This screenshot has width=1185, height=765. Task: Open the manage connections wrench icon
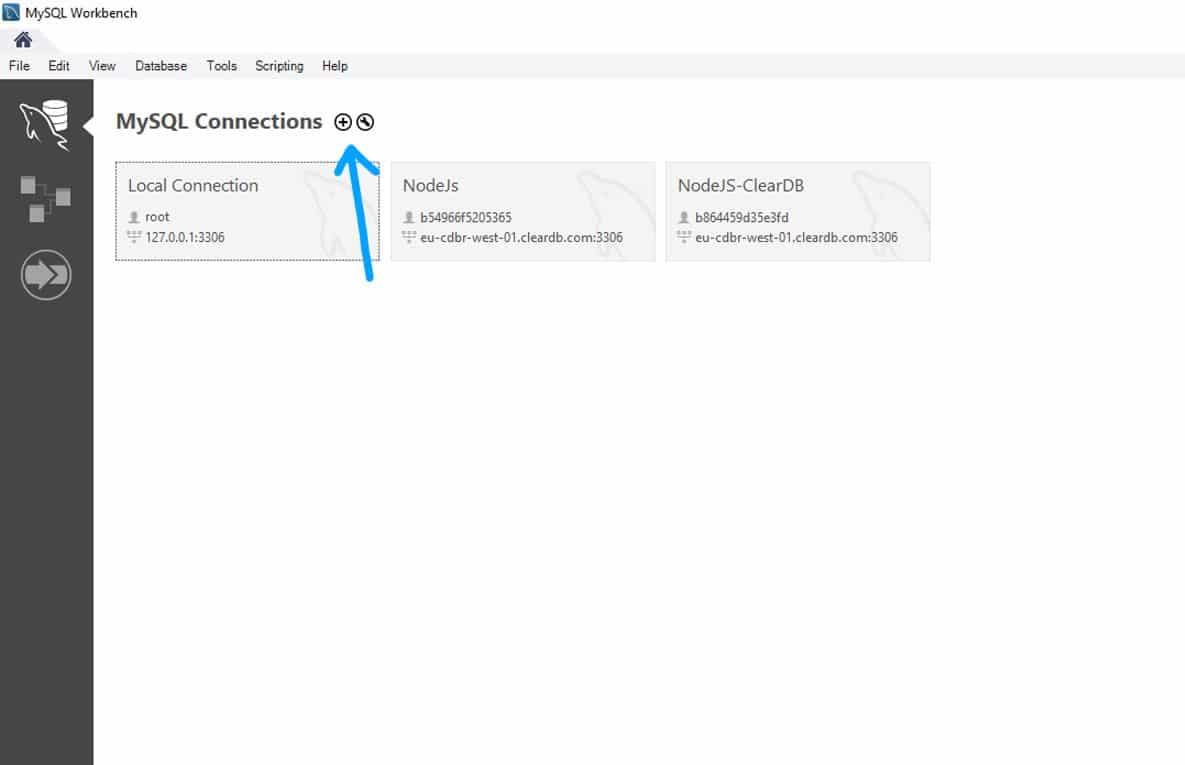(x=365, y=122)
